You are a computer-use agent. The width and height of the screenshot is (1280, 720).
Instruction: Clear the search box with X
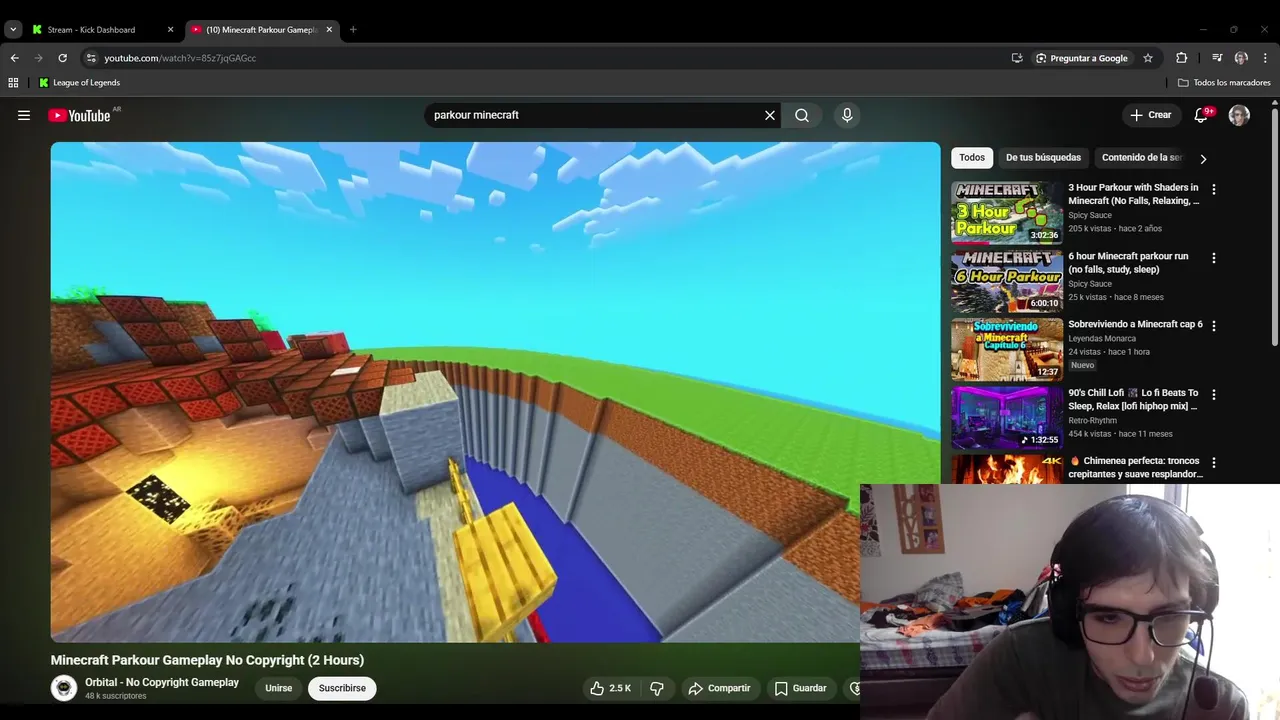[x=770, y=115]
